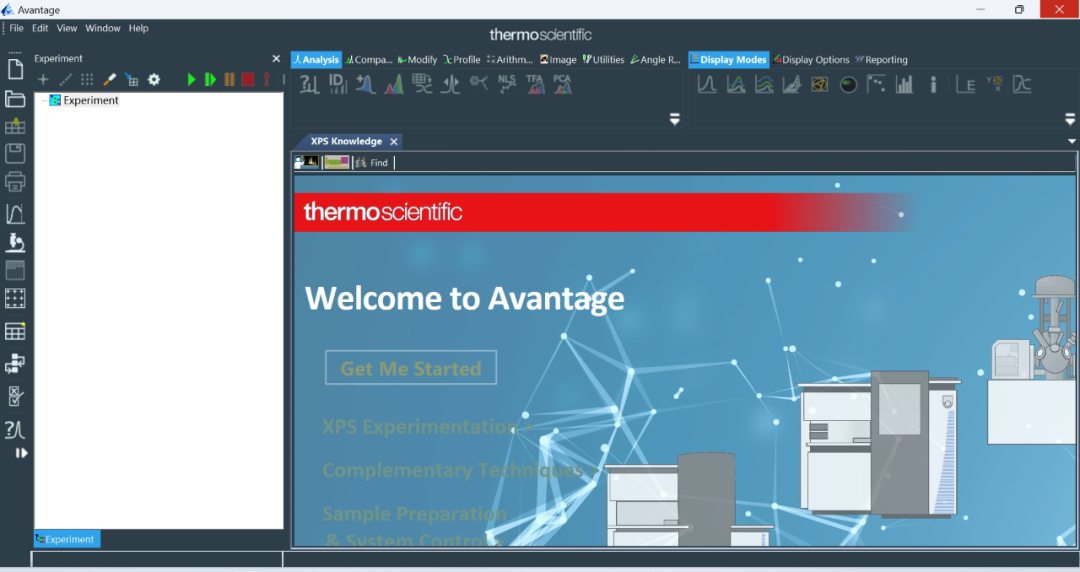Click the information 'i' icon
The image size is (1080, 572).
pos(933,84)
